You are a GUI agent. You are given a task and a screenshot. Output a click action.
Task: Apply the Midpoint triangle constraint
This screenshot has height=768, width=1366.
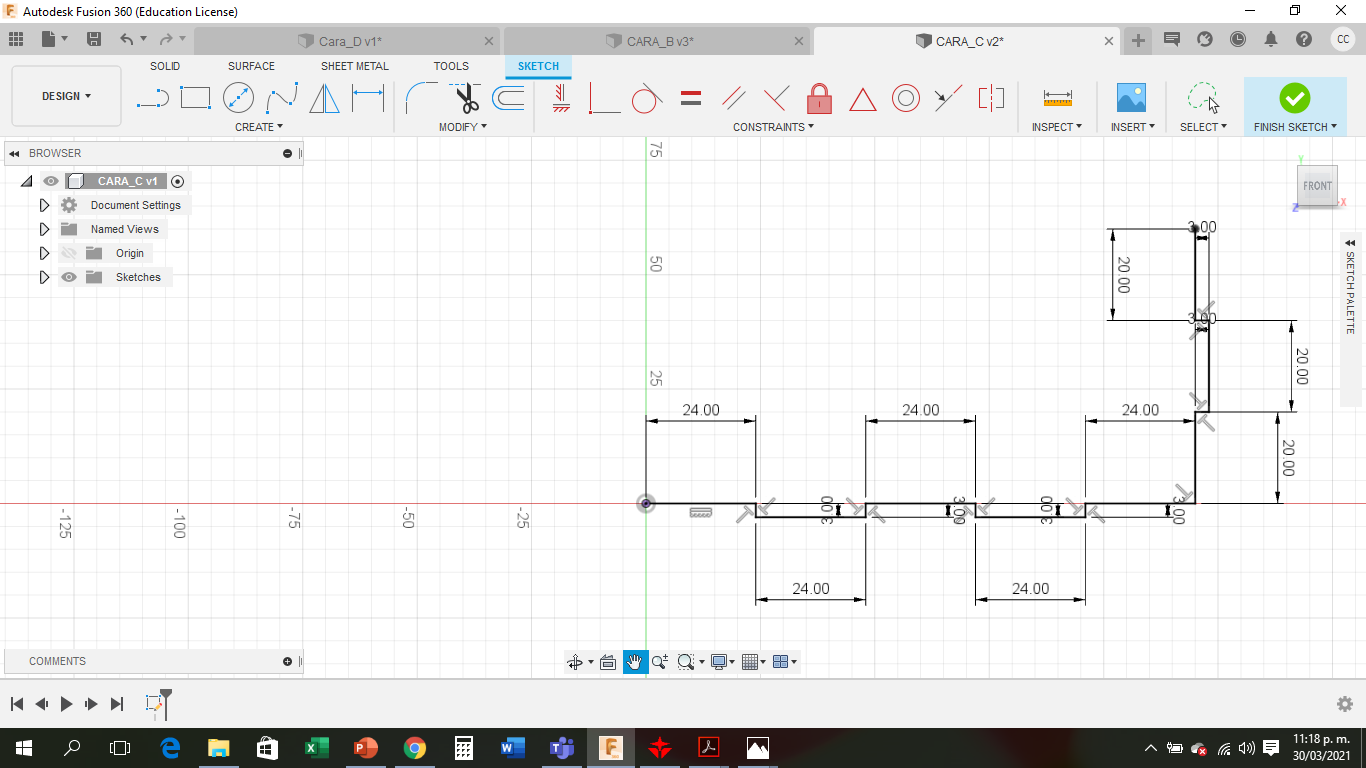tap(863, 98)
